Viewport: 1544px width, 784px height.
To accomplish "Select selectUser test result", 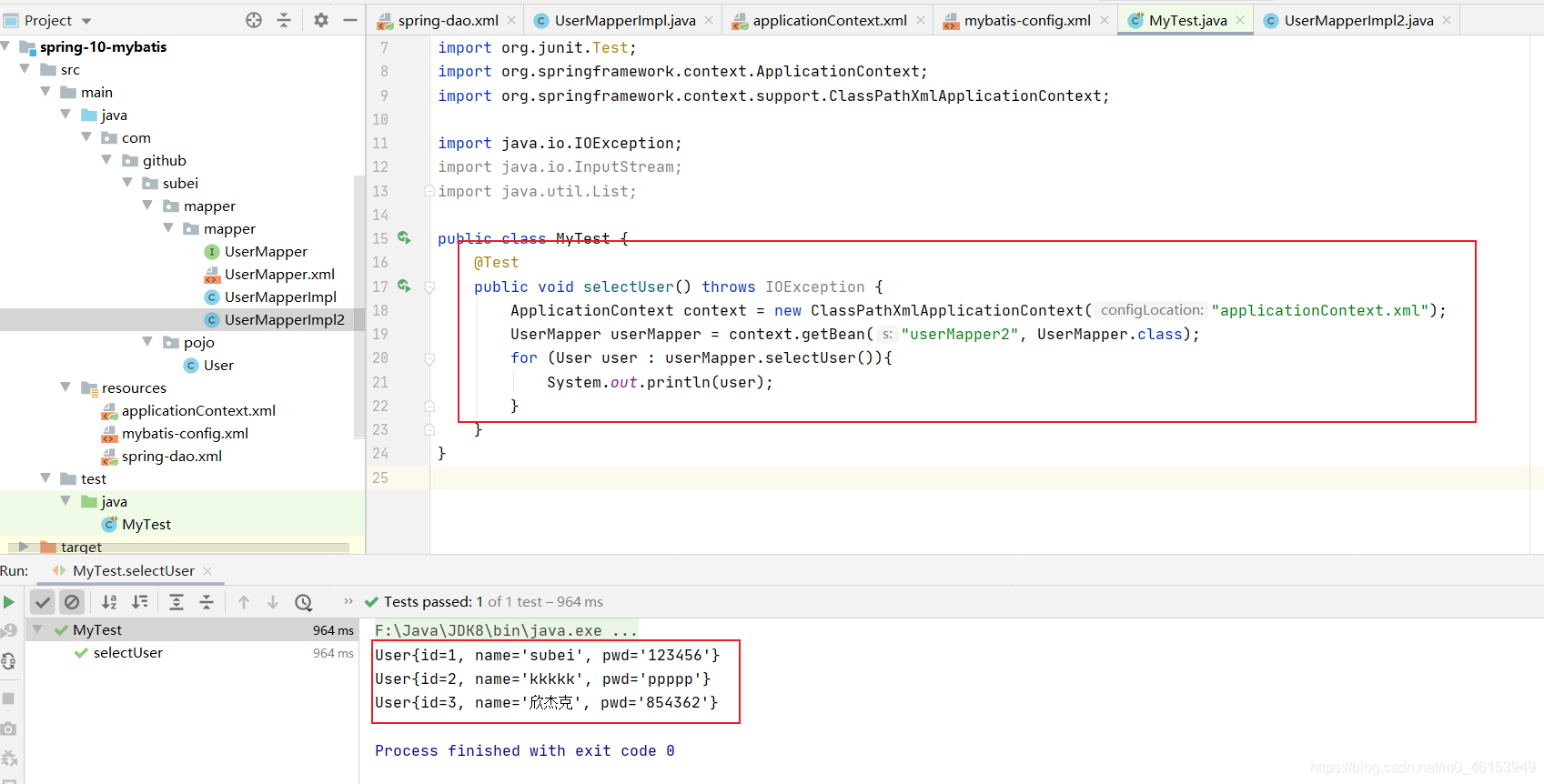I will (x=127, y=653).
